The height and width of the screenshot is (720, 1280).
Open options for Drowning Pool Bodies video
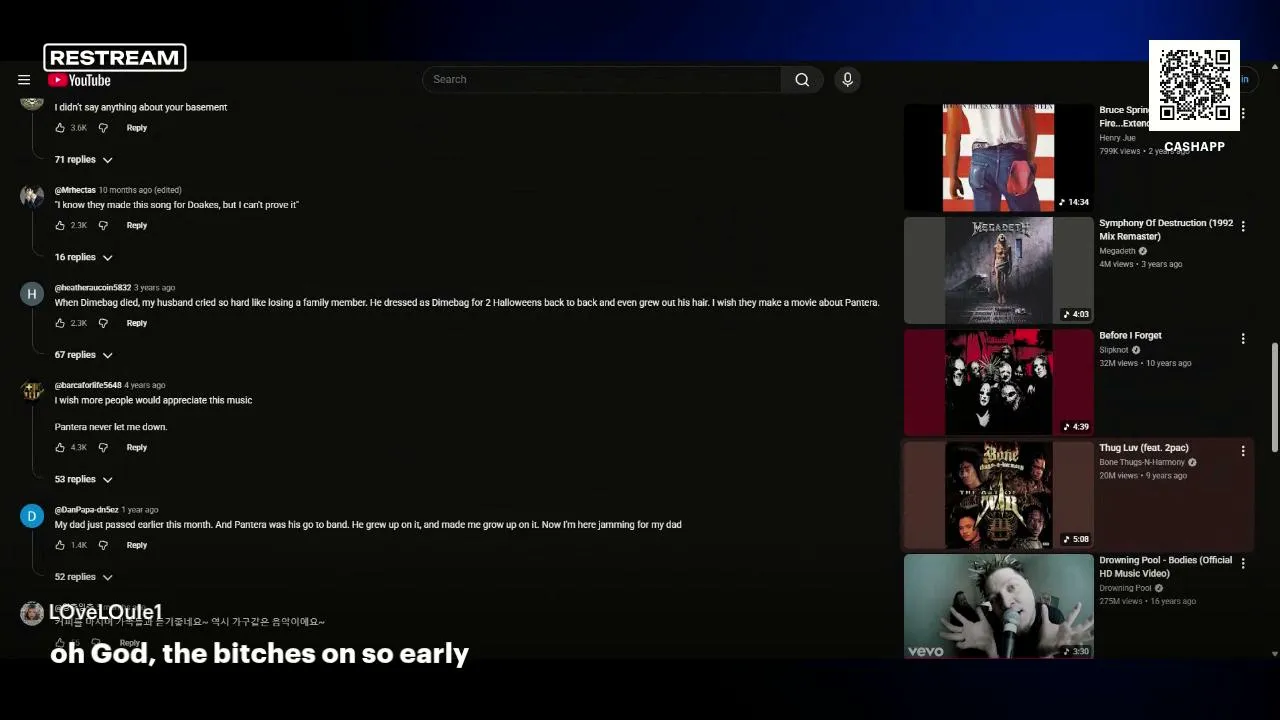click(x=1243, y=564)
